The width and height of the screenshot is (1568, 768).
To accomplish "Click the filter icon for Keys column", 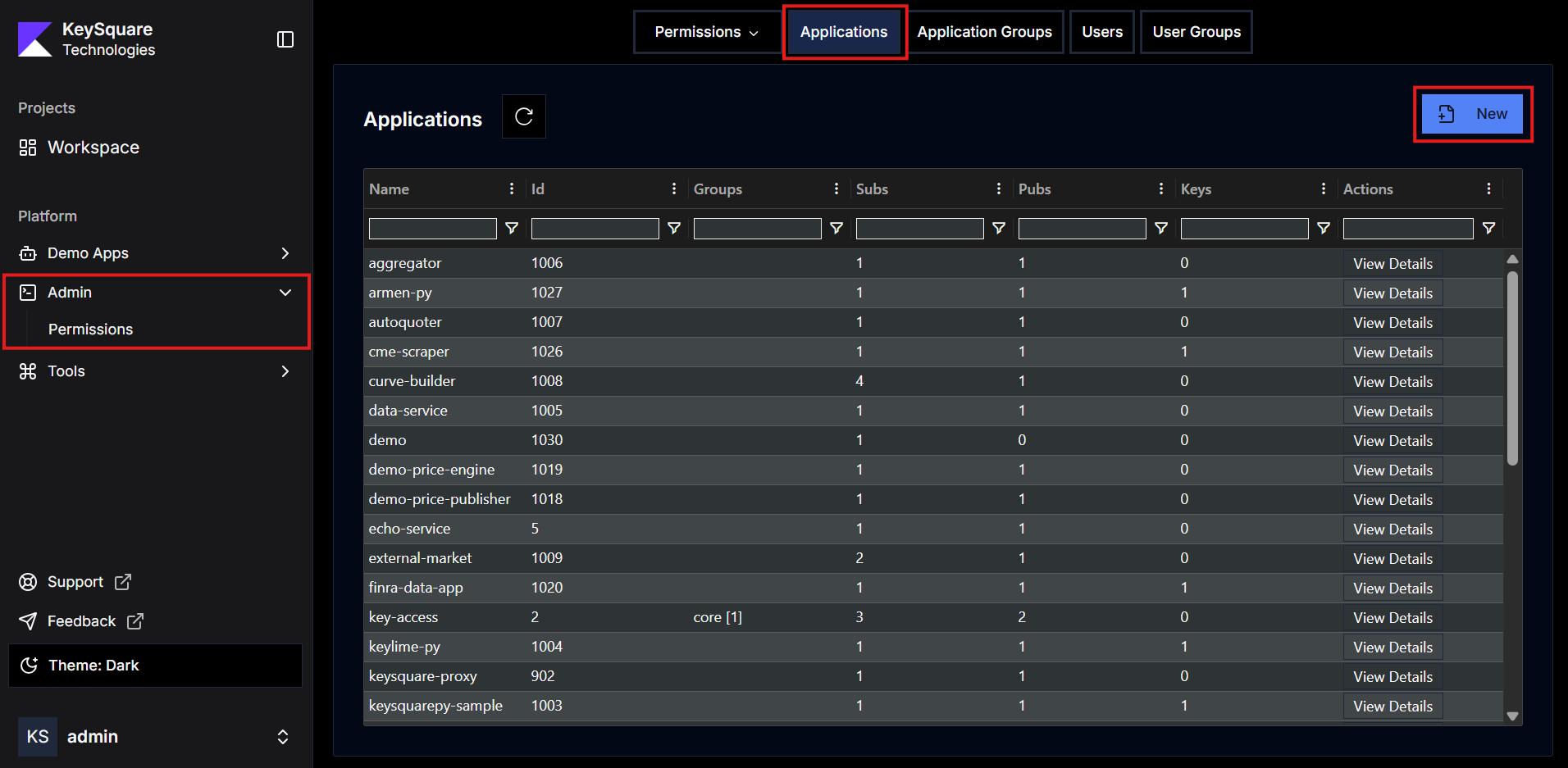I will 1324,229.
